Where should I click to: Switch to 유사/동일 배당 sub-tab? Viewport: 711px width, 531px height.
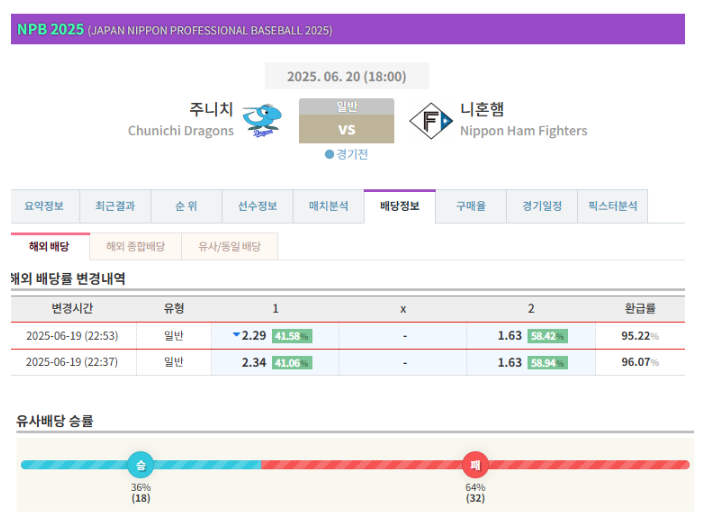coord(229,247)
